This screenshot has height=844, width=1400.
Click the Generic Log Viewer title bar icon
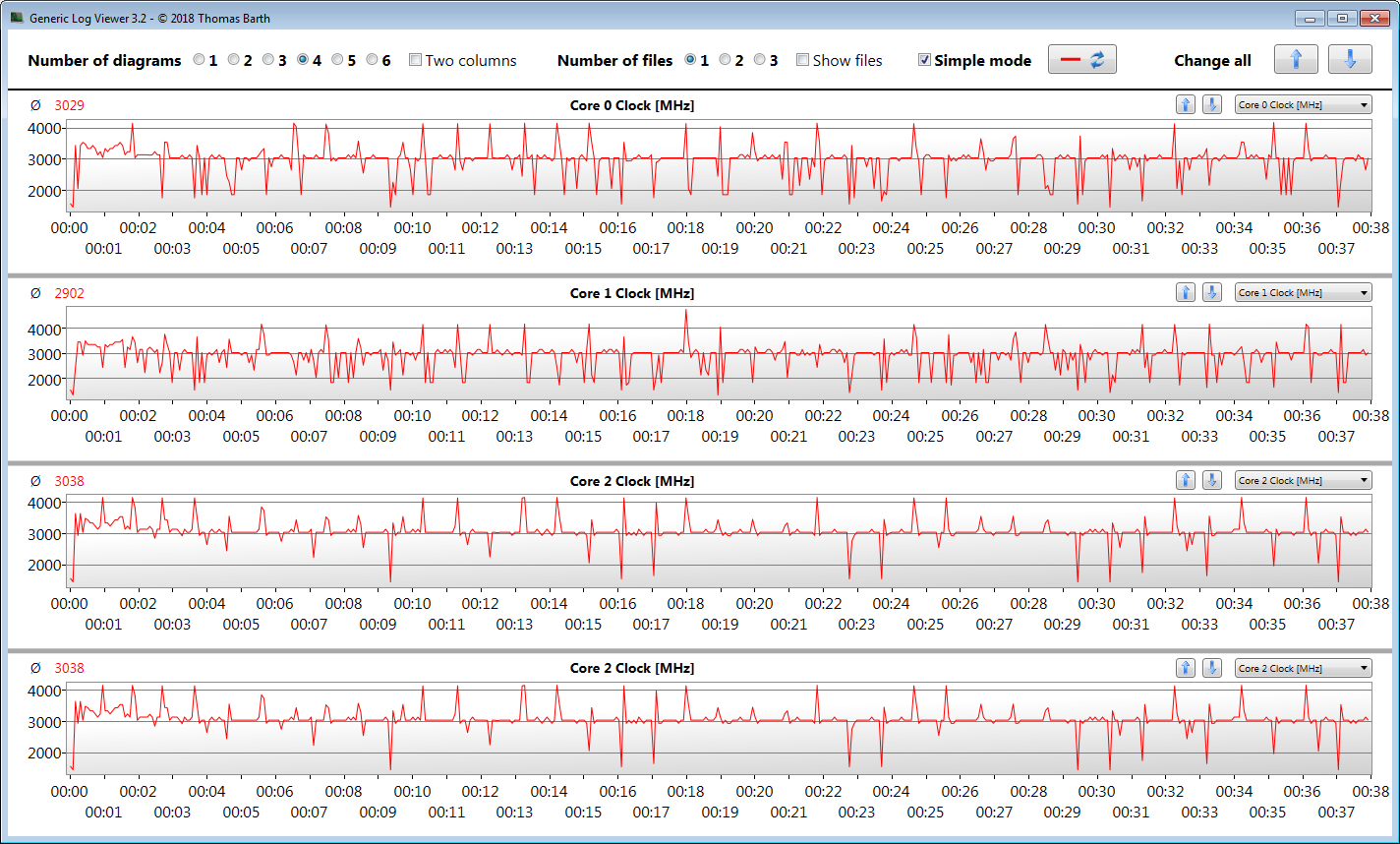point(17,18)
